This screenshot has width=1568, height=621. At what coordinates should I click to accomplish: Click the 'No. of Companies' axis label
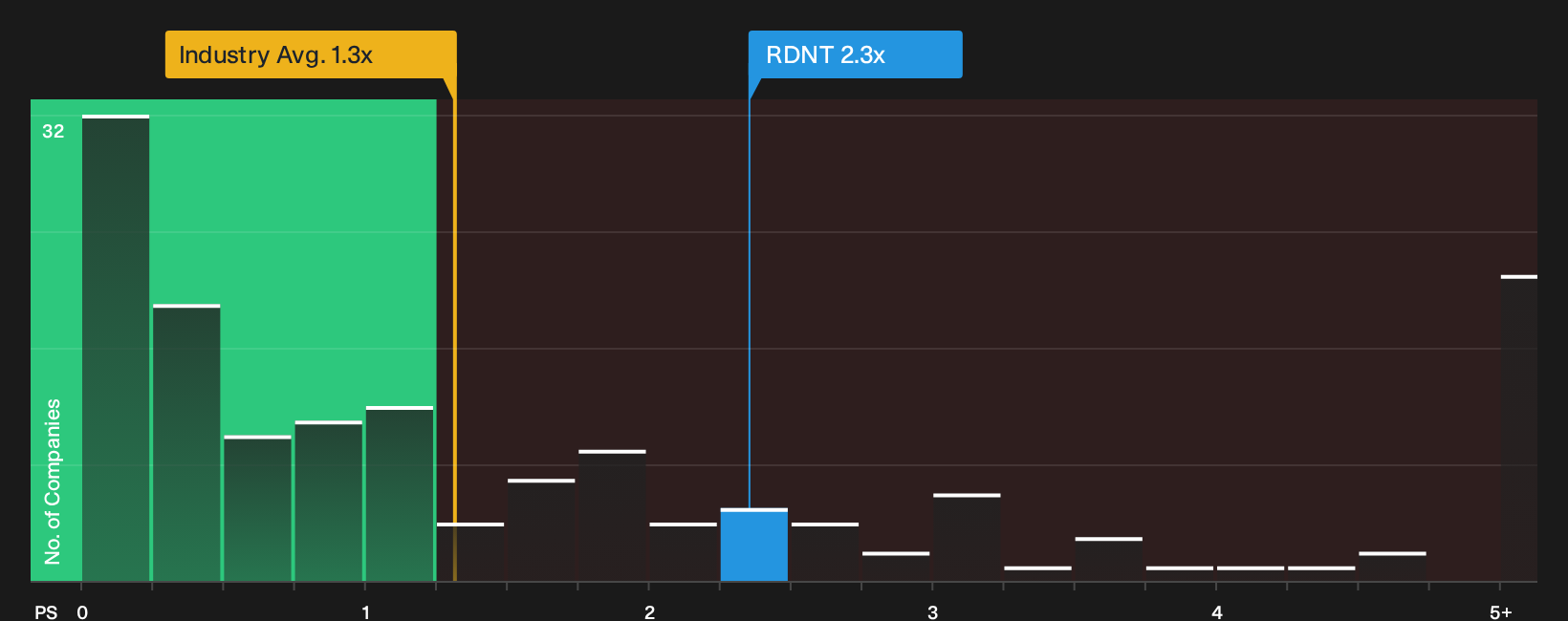(53, 481)
